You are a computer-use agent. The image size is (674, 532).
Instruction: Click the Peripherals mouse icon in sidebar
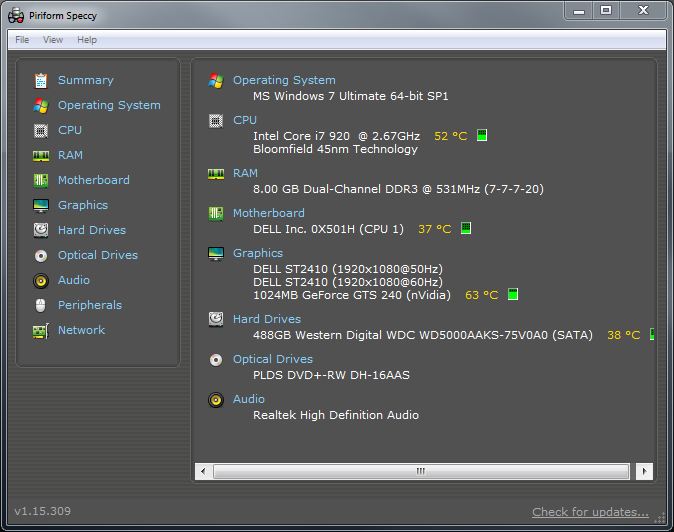(41, 305)
